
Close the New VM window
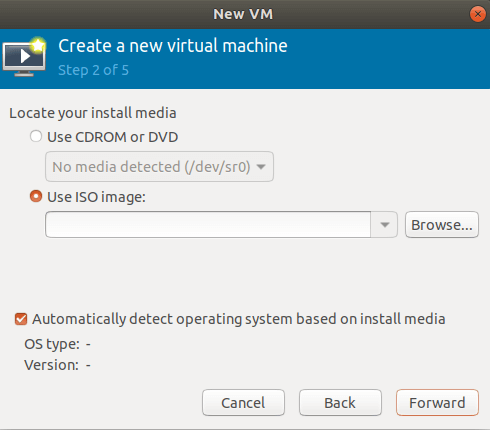[x=477, y=14]
